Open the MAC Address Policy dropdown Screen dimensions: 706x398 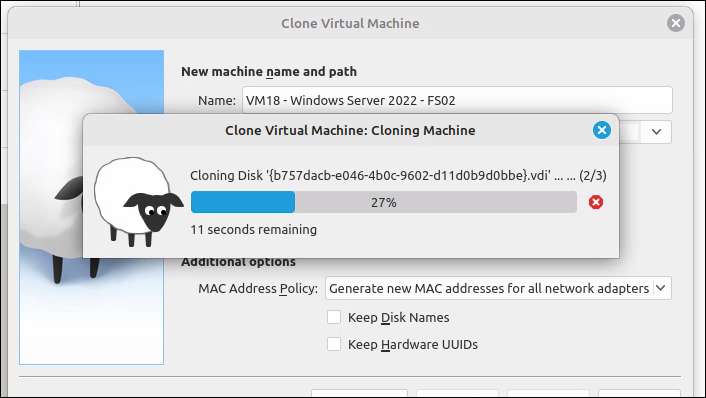(x=498, y=288)
